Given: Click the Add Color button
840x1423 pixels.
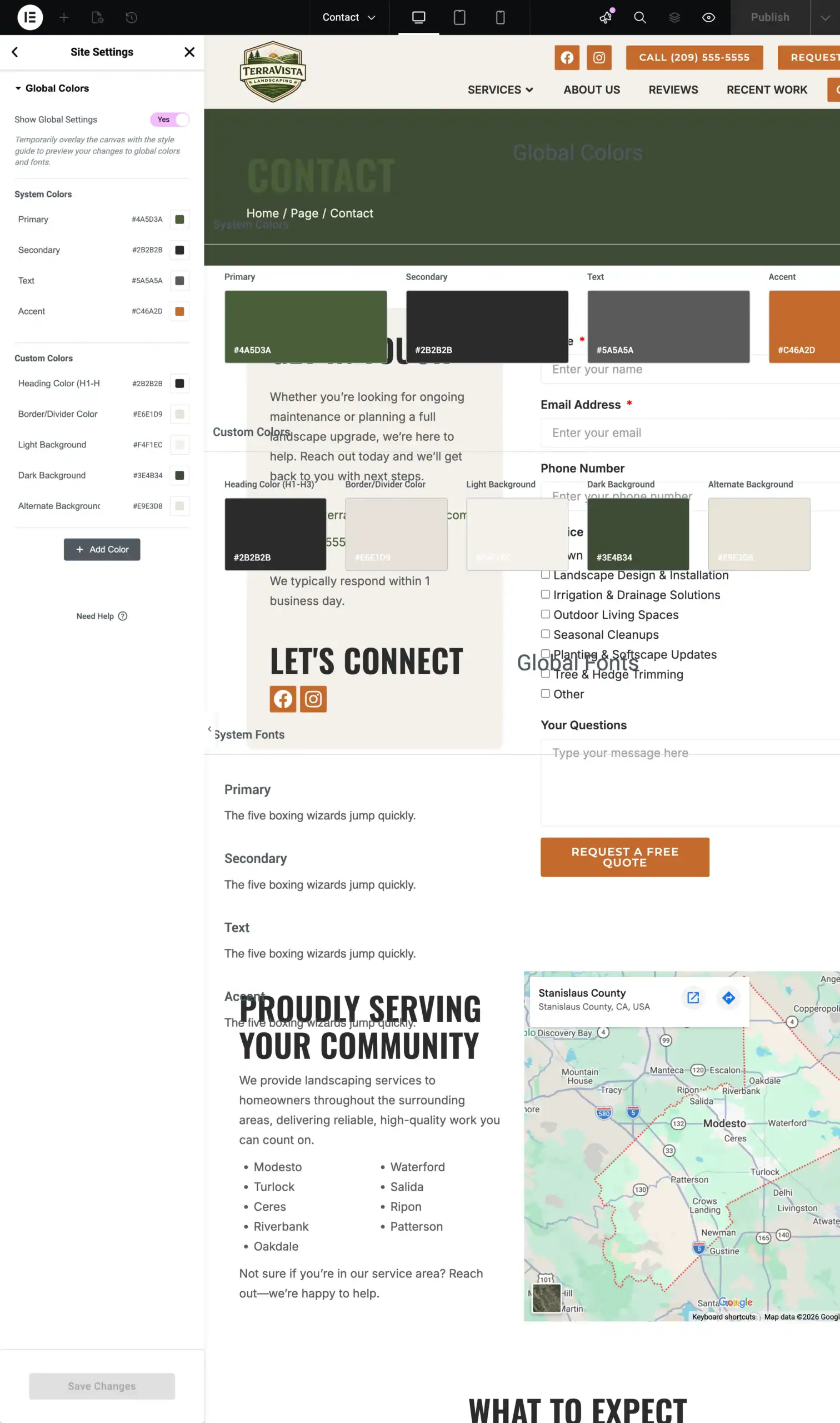Looking at the screenshot, I should (x=102, y=549).
